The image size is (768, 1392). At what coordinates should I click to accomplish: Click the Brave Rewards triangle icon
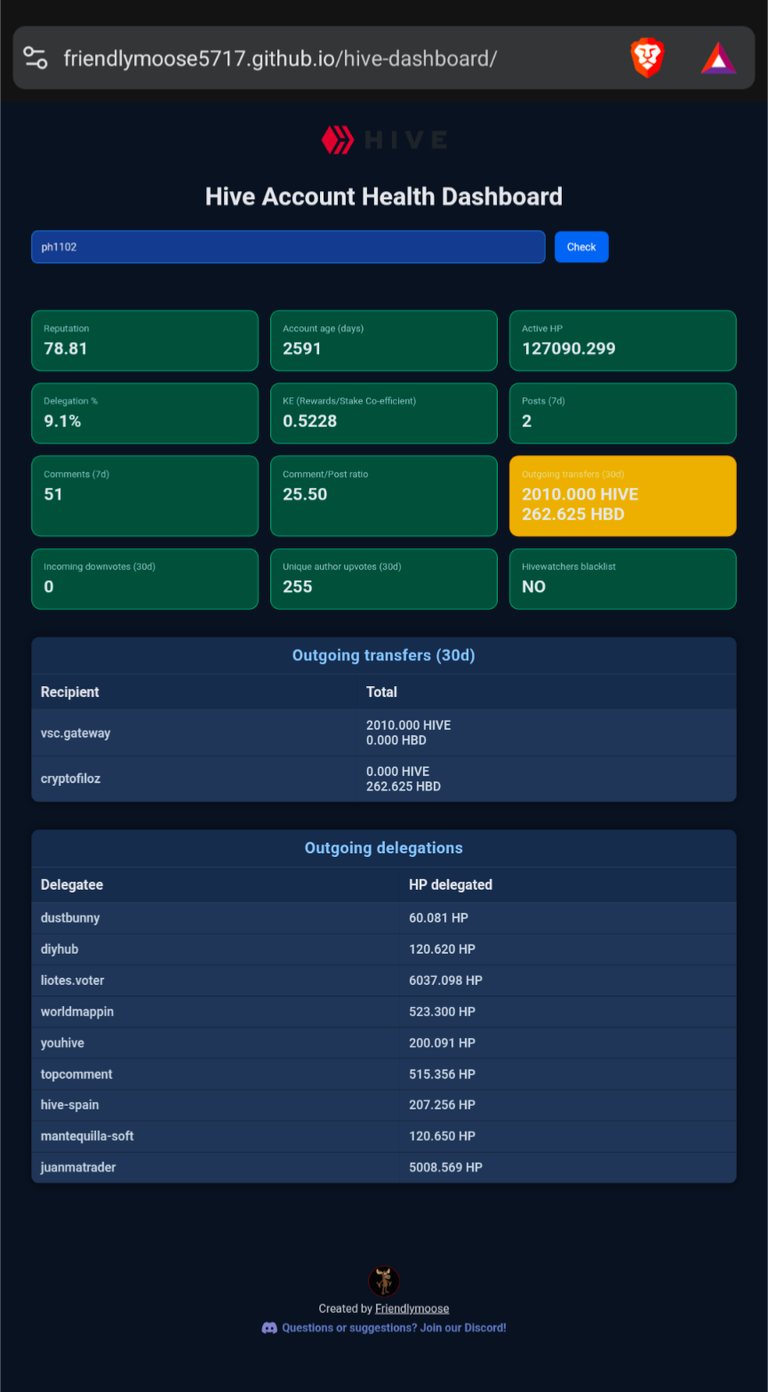coord(718,58)
